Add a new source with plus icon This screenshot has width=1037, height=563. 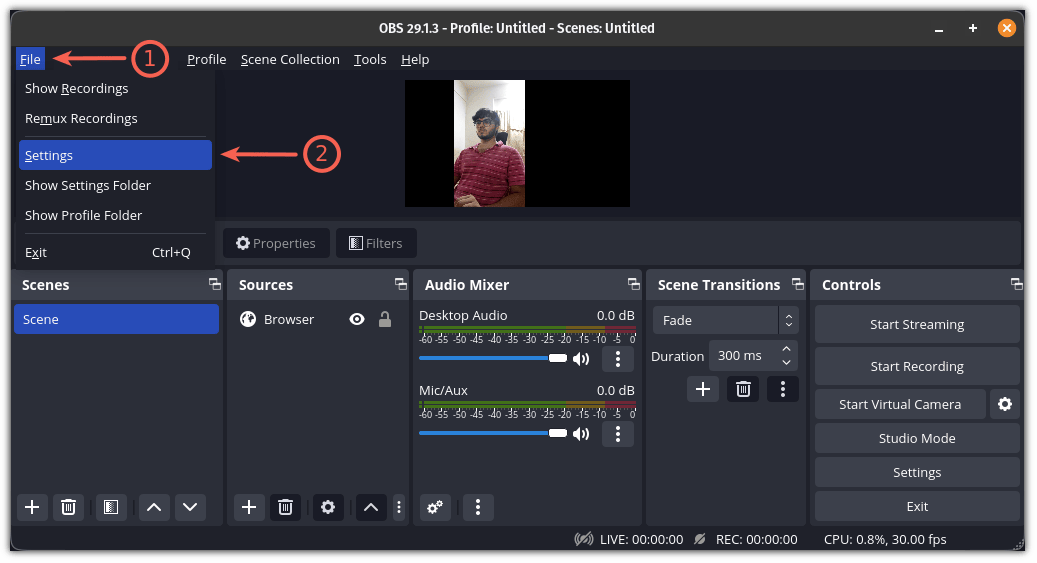point(249,507)
